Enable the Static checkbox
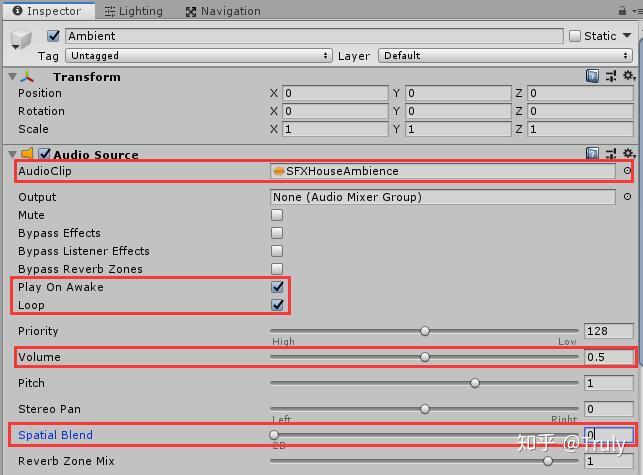 click(575, 36)
